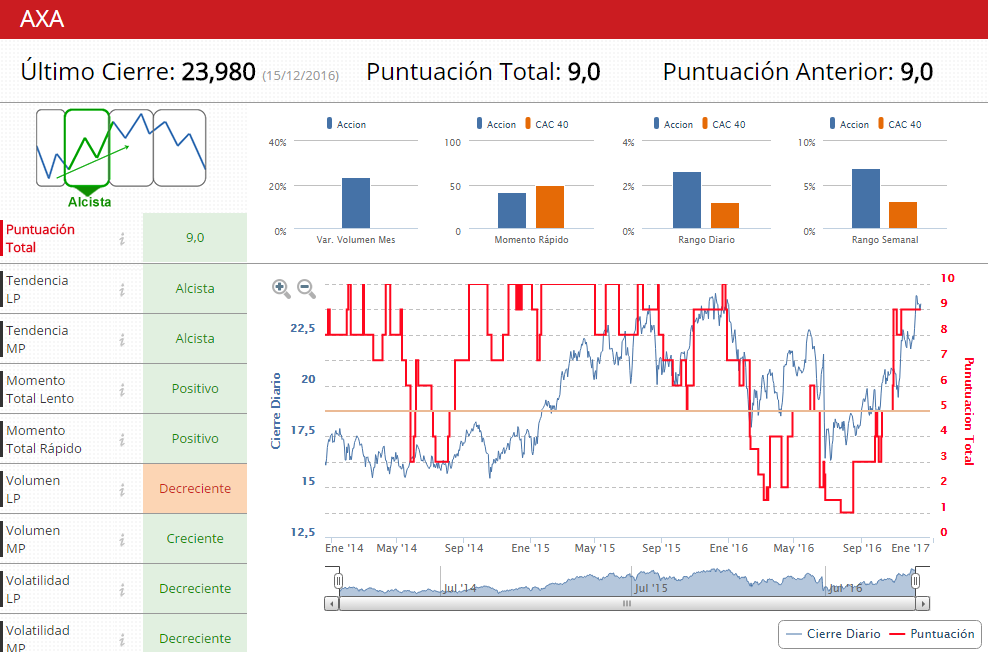Toggle Accion legend in Momento Rápido chart
Screen dimensions: 989x652
pyautogui.click(x=496, y=124)
